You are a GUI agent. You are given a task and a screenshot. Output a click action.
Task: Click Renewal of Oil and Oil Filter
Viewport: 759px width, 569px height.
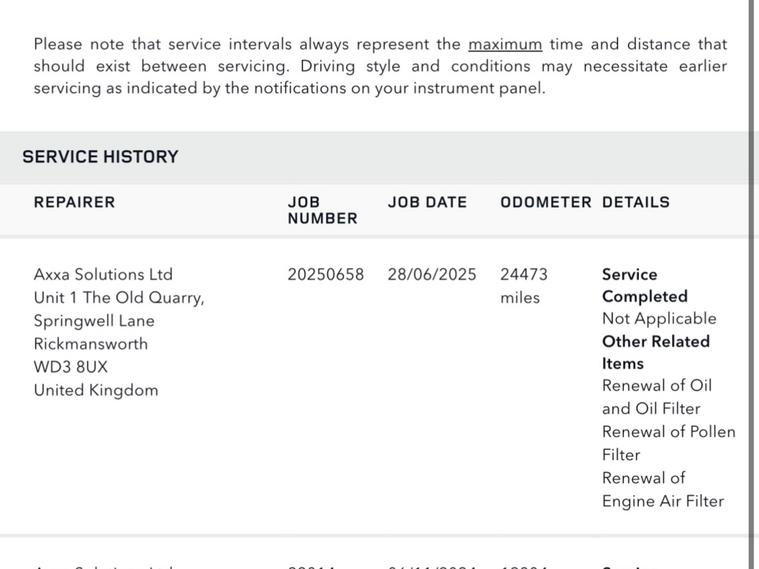(657, 397)
